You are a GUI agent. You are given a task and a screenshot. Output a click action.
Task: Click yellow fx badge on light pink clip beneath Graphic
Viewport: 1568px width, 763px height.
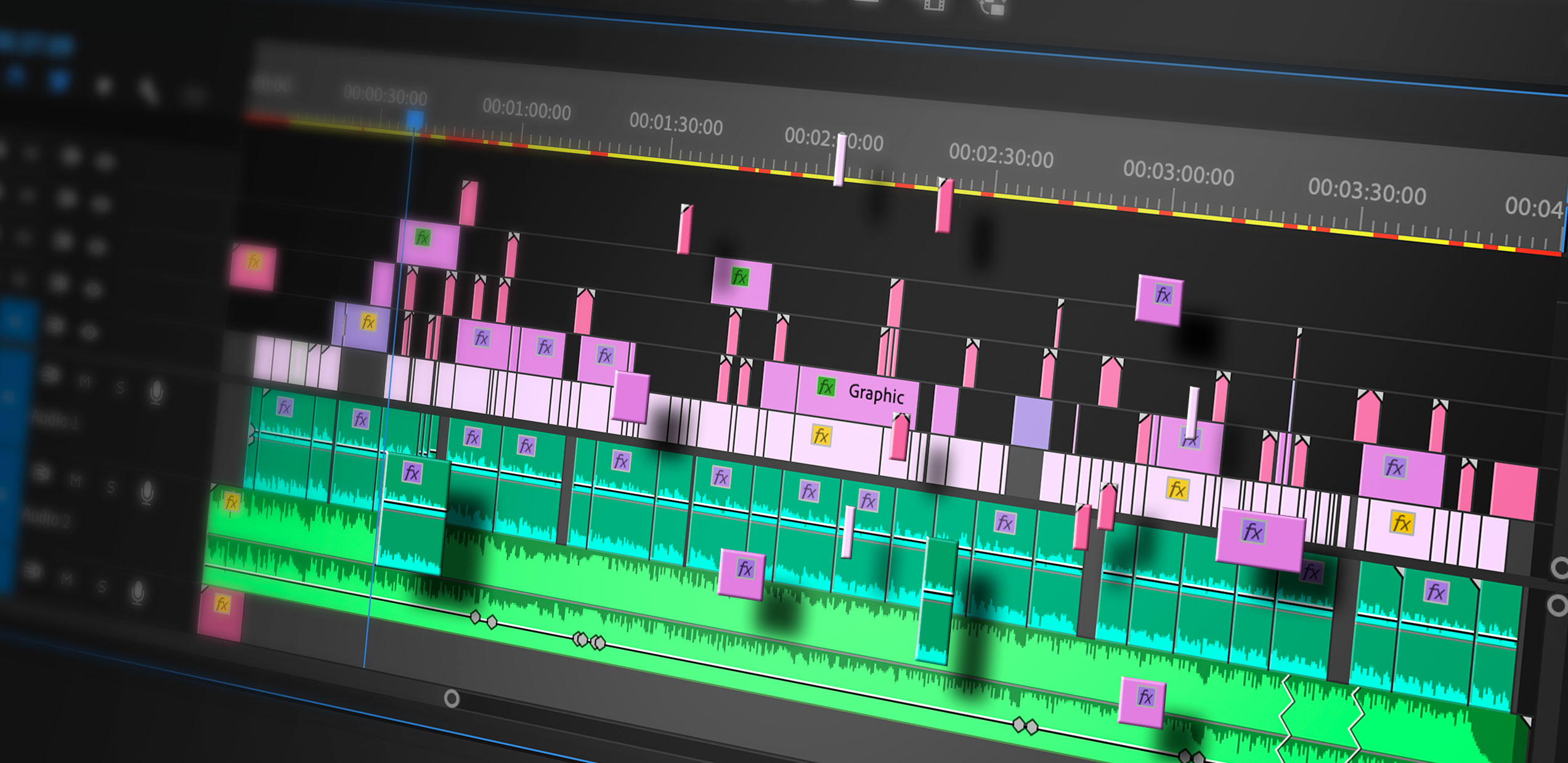pos(821,436)
